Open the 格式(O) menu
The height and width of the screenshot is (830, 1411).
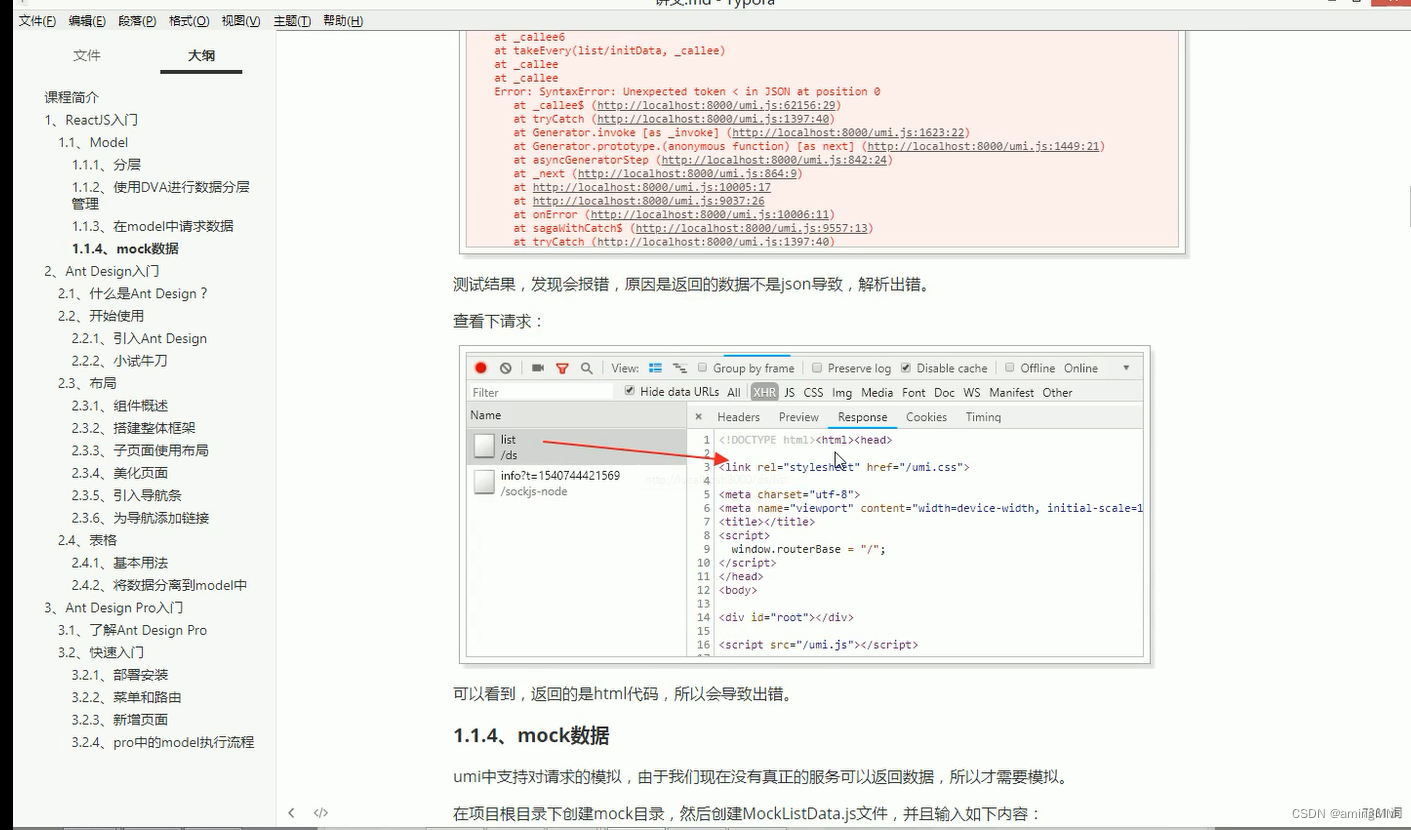[x=189, y=21]
